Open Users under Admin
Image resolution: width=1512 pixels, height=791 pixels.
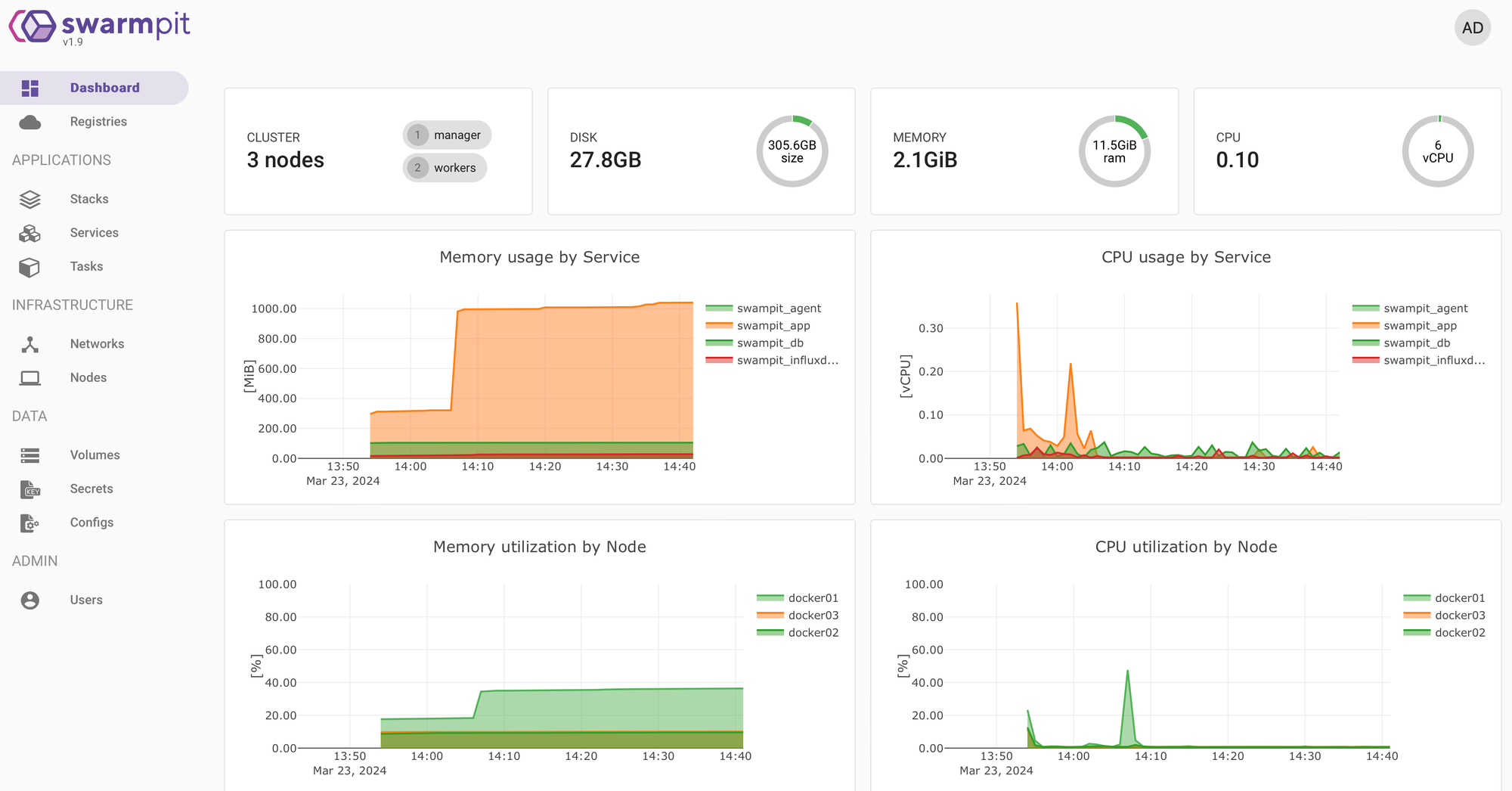tap(94, 600)
